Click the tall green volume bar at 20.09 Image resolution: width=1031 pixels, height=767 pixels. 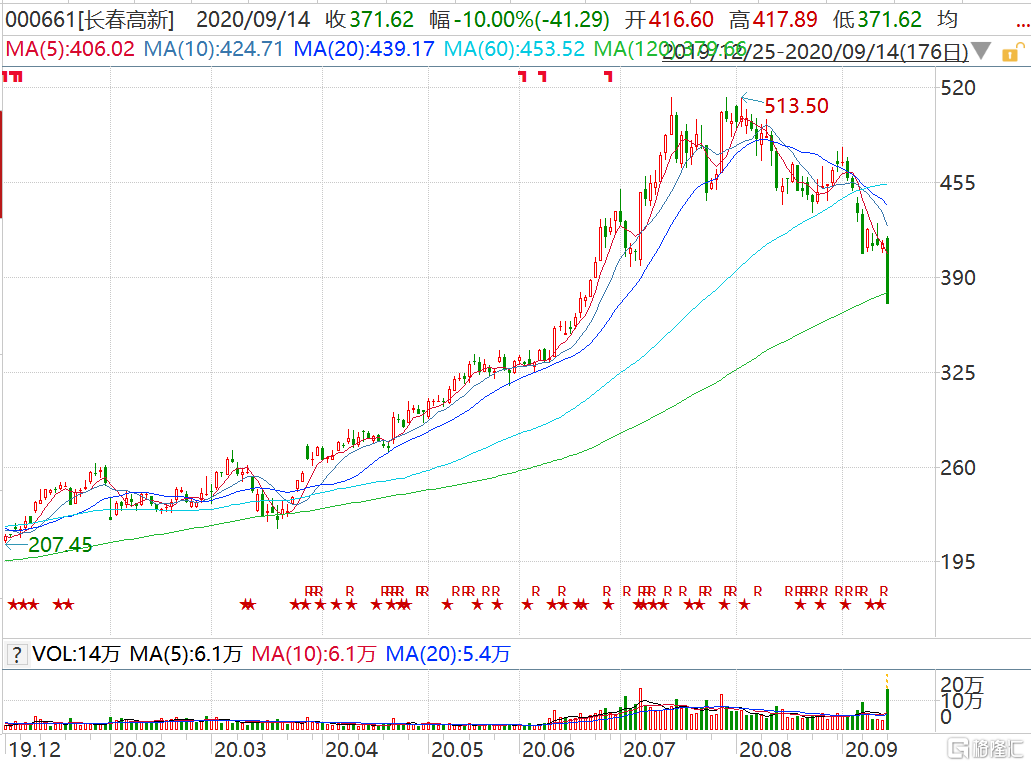[x=887, y=702]
